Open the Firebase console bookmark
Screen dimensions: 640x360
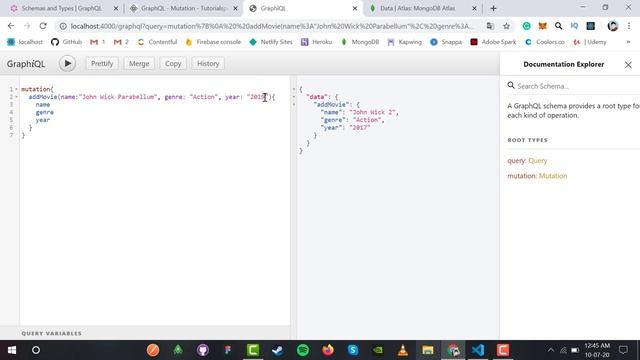(213, 42)
